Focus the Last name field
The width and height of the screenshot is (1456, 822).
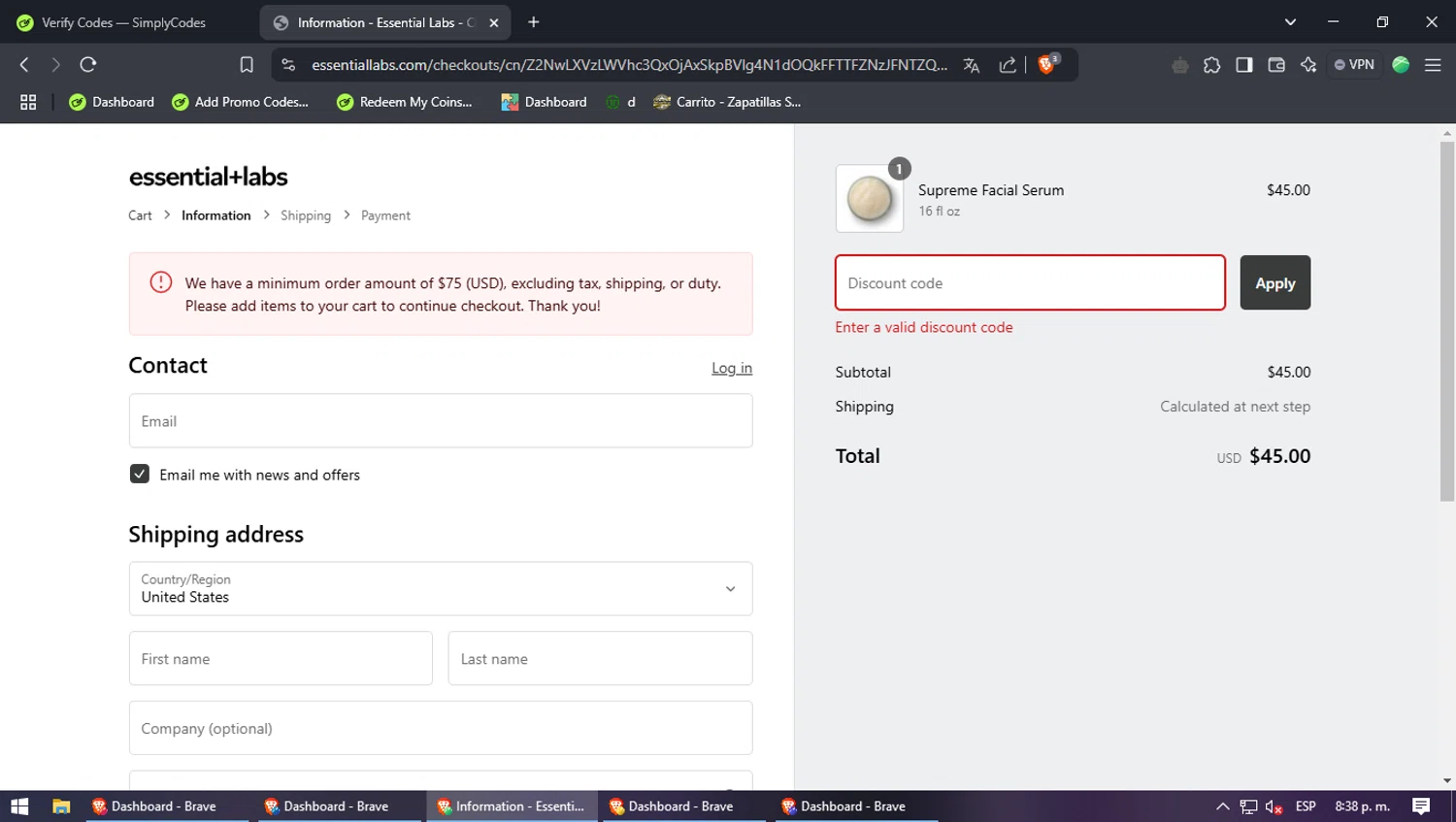[600, 658]
